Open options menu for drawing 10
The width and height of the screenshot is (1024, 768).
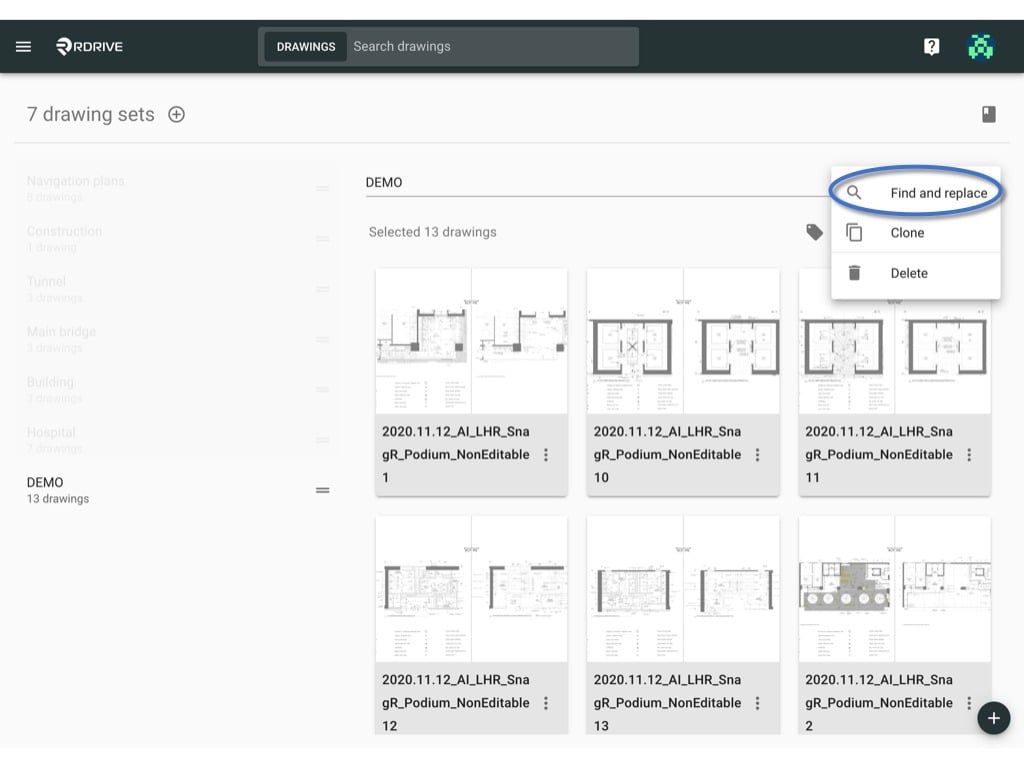758,455
